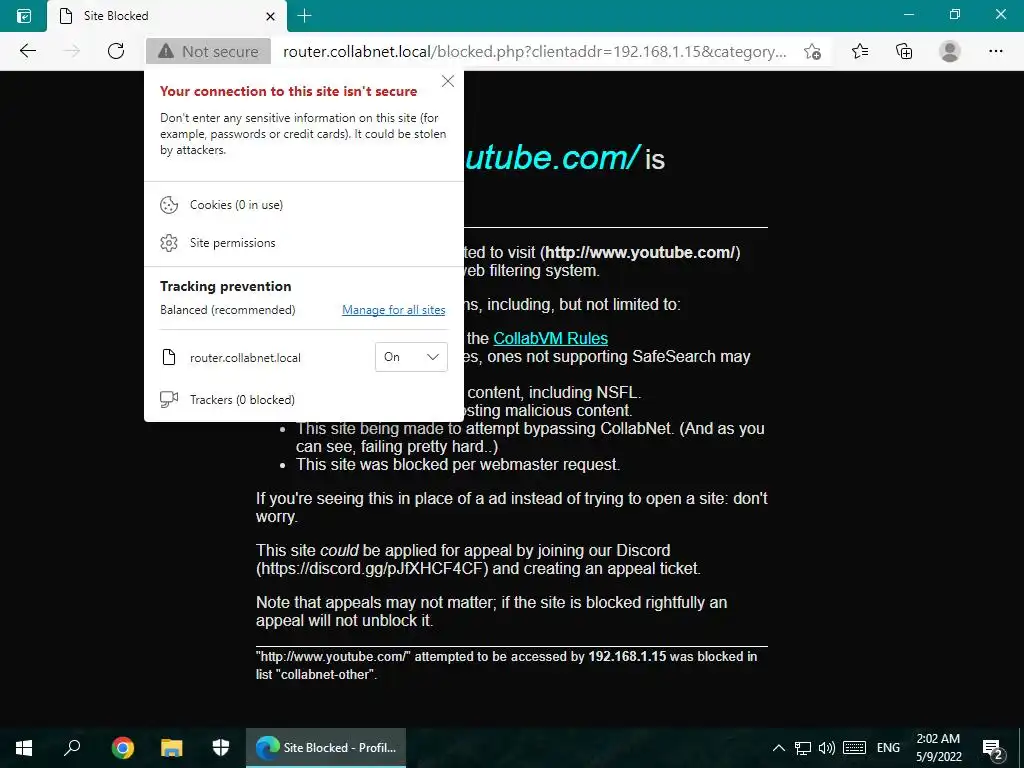Click the router.collabnet.local entry

tap(245, 358)
